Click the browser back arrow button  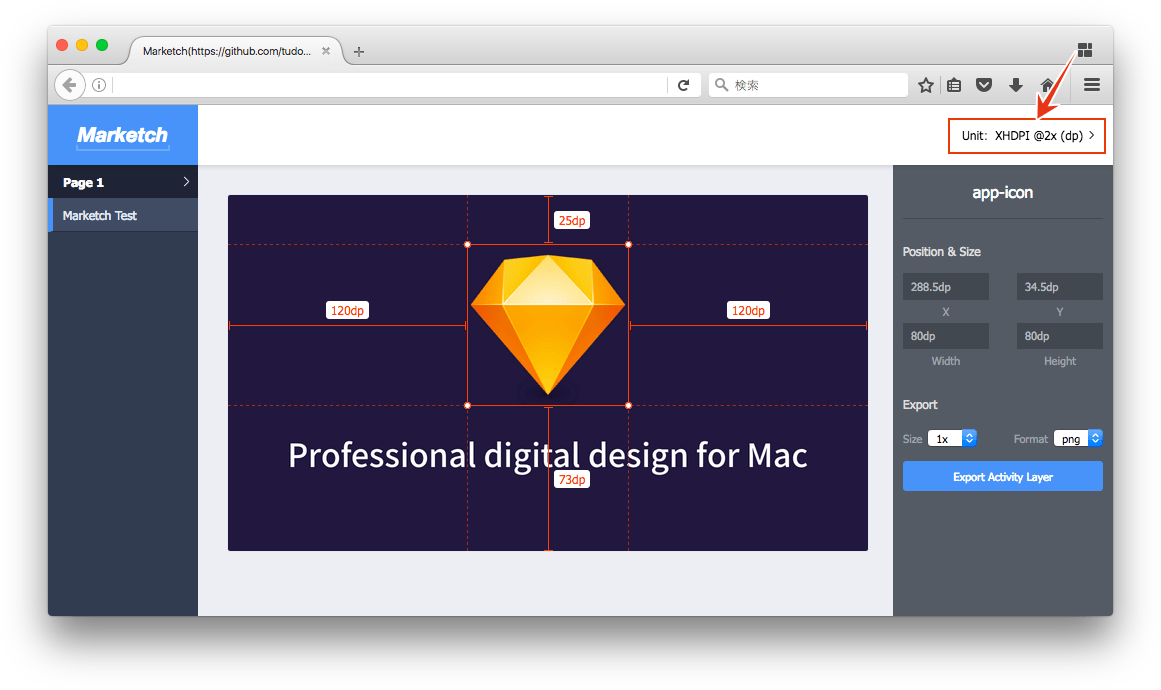tap(69, 85)
